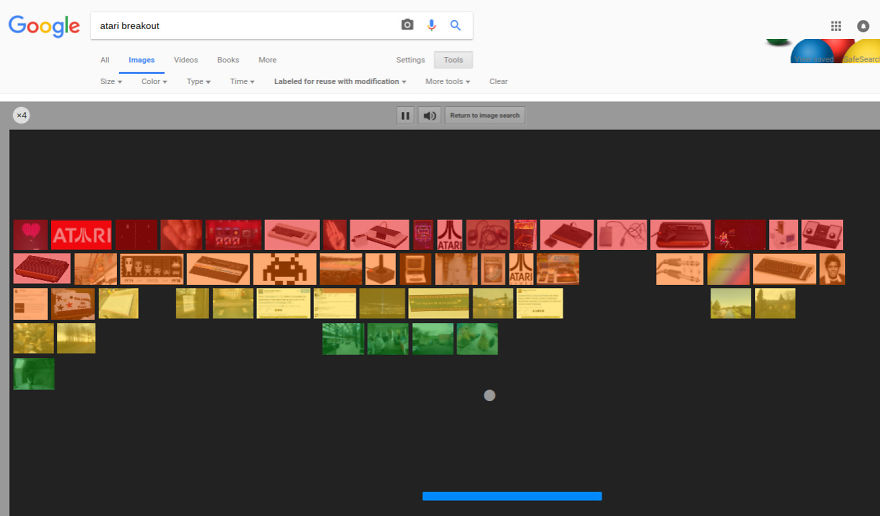
Task: Click the Clear filters link
Action: 498,81
